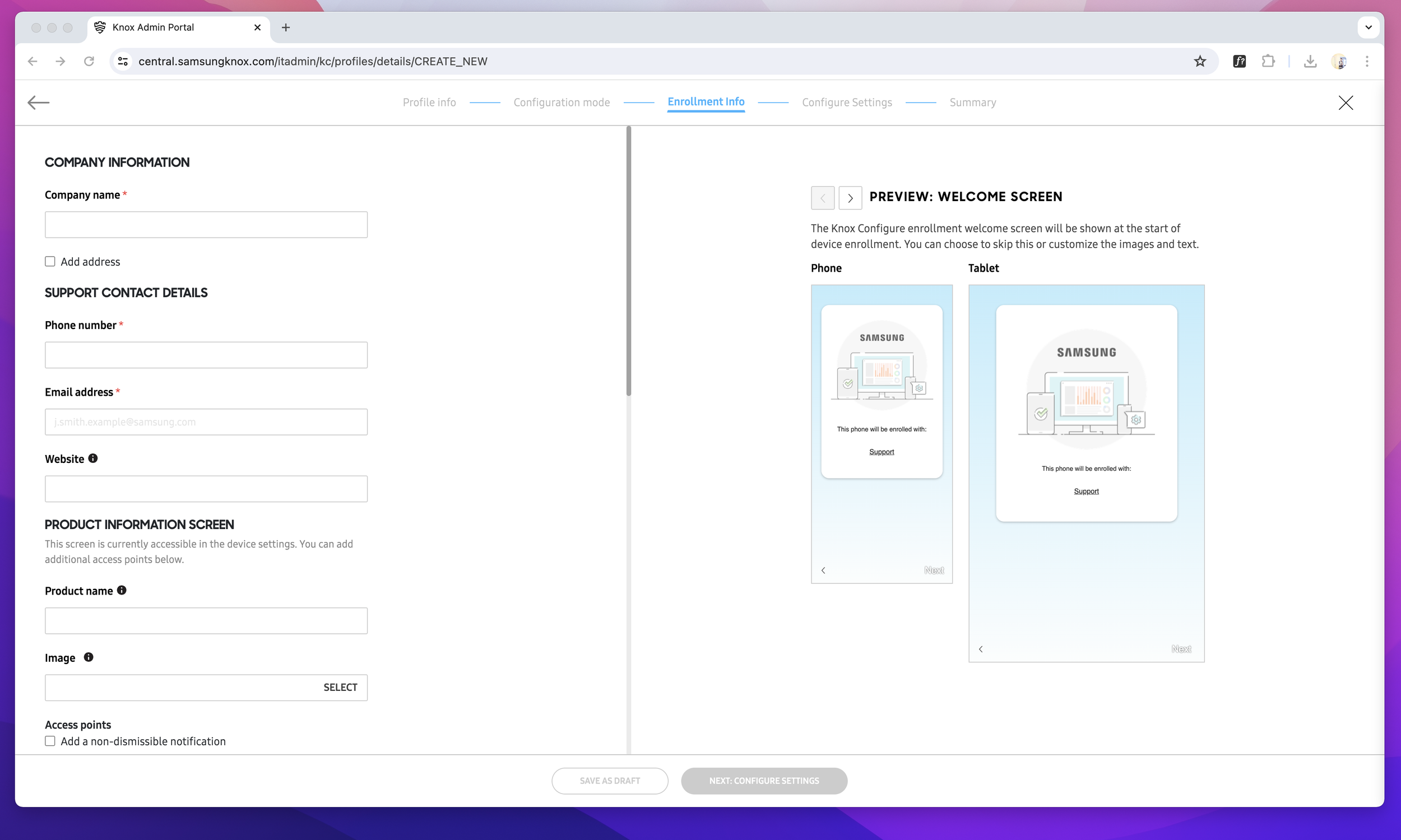The image size is (1401, 840).
Task: Show next preview screen with right chevron
Action: click(850, 198)
